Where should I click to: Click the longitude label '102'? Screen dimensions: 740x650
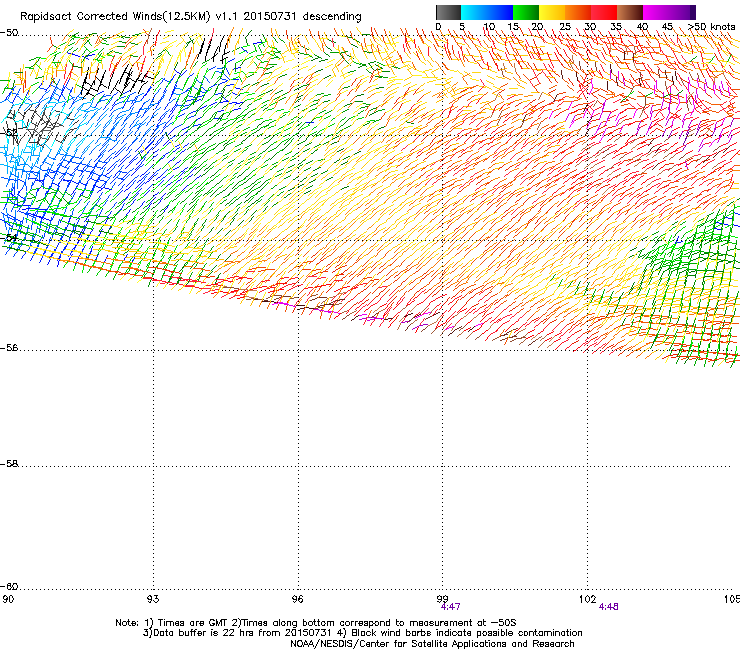point(588,599)
